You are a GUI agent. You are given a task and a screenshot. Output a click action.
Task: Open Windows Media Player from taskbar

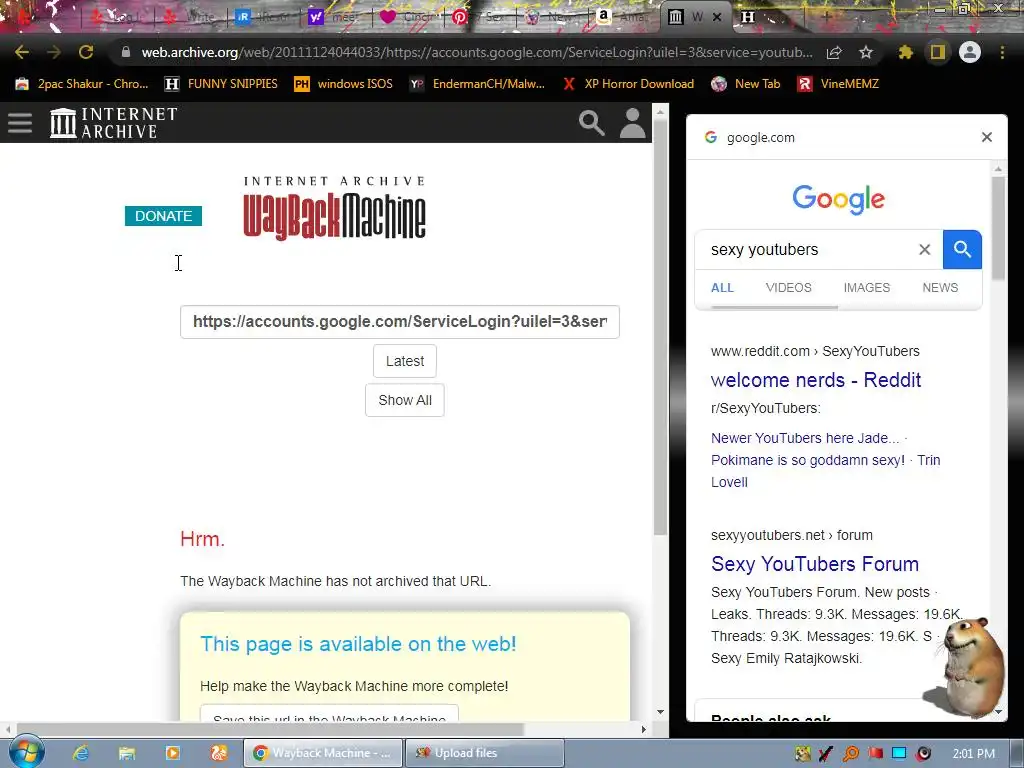172,753
